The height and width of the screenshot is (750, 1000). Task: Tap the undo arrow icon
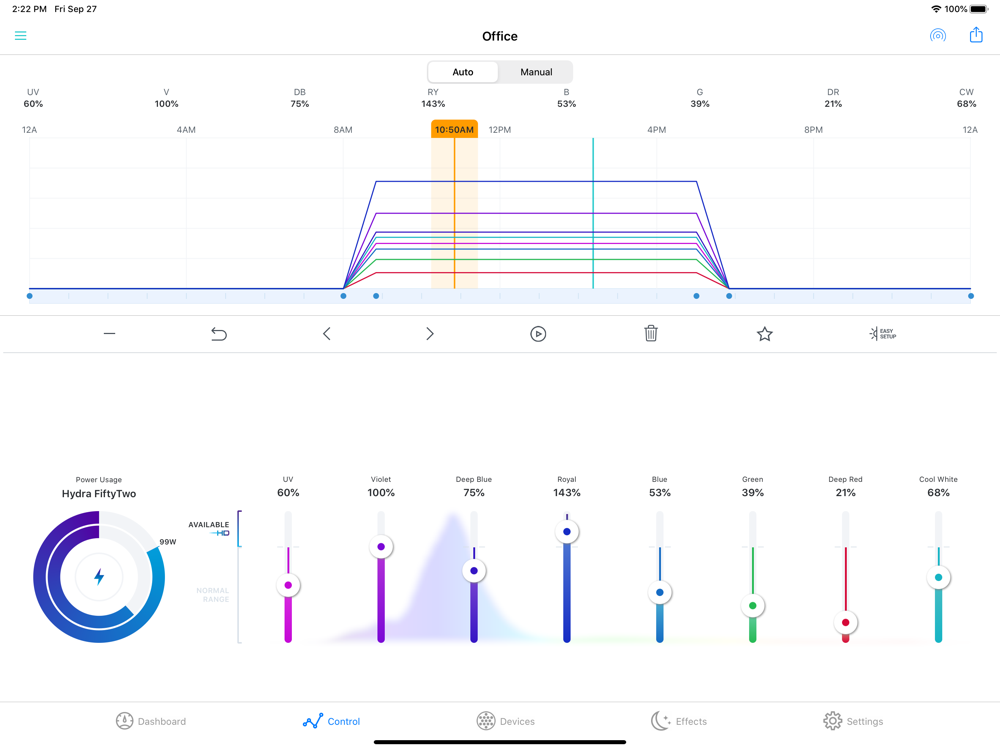point(219,334)
